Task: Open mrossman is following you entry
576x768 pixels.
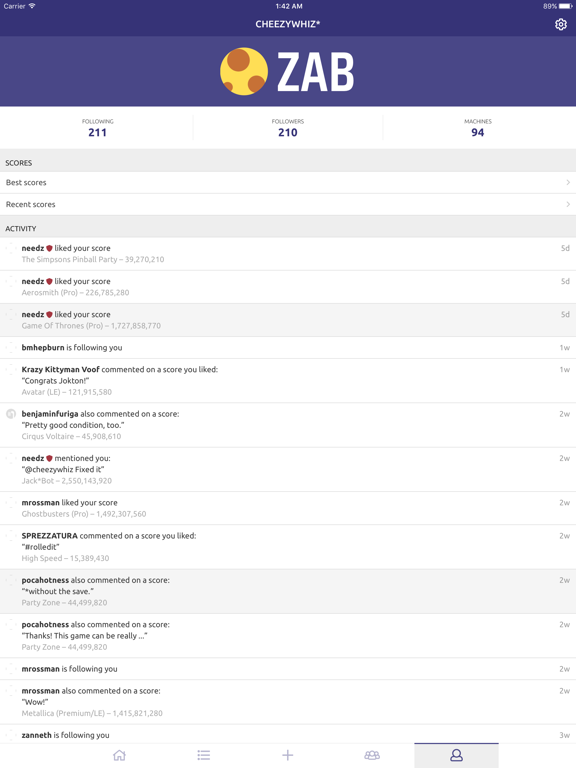Action: pos(288,669)
